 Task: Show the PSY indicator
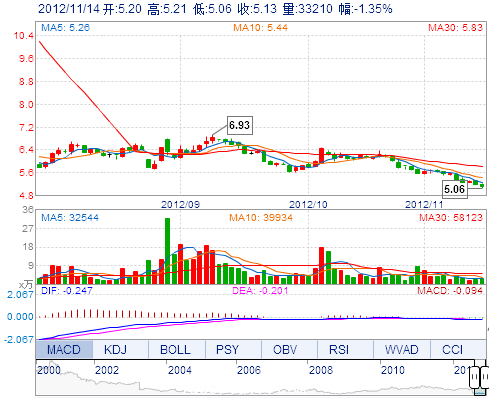coord(227,349)
